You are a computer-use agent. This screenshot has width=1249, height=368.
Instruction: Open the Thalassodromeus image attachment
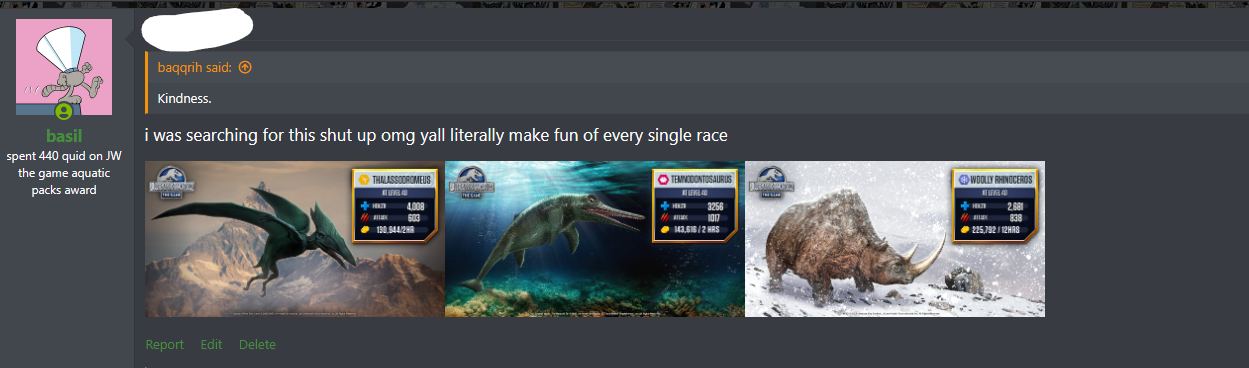pyautogui.click(x=295, y=239)
